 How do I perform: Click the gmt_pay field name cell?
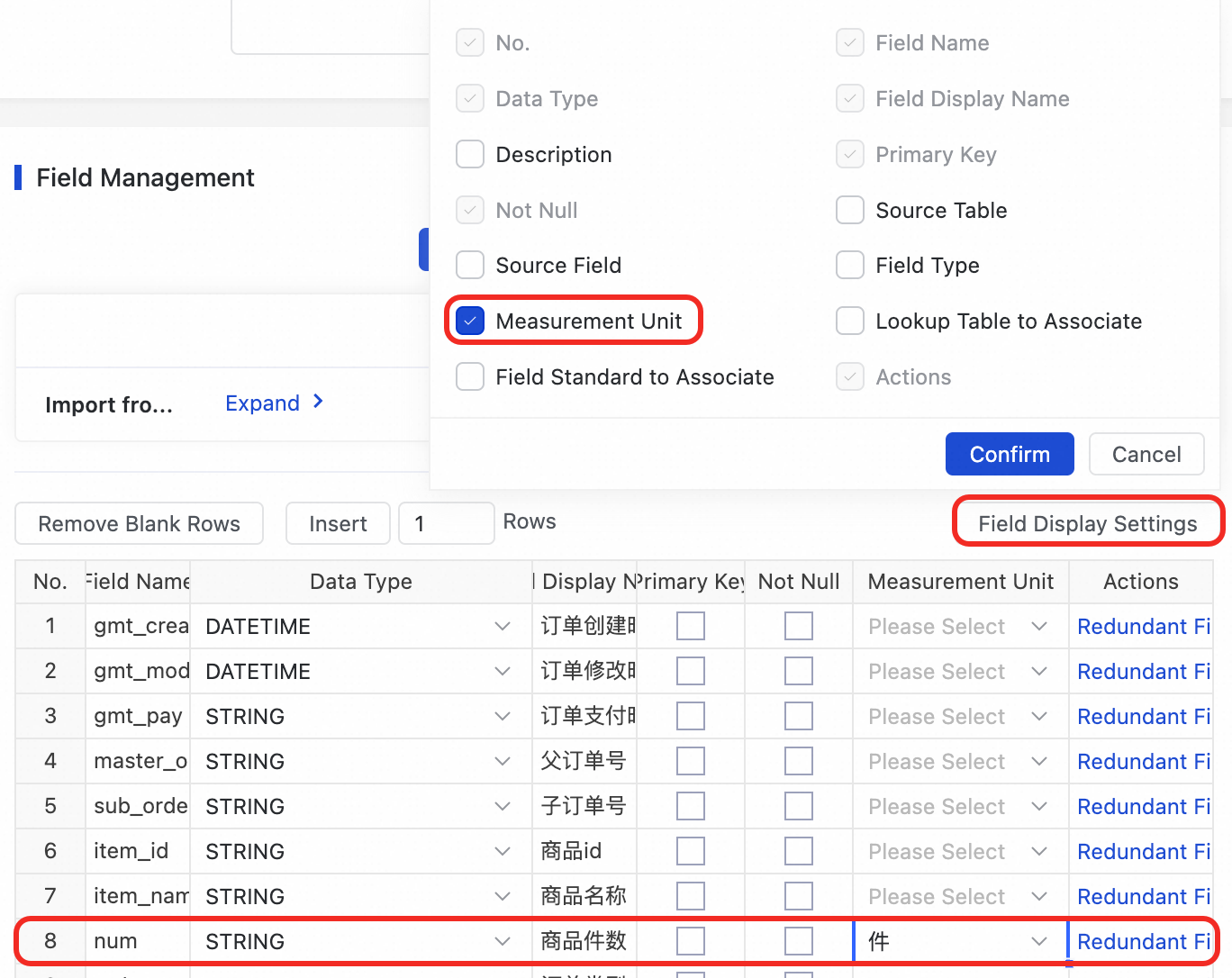coord(138,716)
